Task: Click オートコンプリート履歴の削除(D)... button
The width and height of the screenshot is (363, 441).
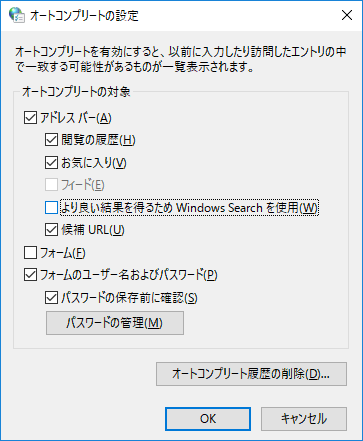Action: tap(251, 374)
